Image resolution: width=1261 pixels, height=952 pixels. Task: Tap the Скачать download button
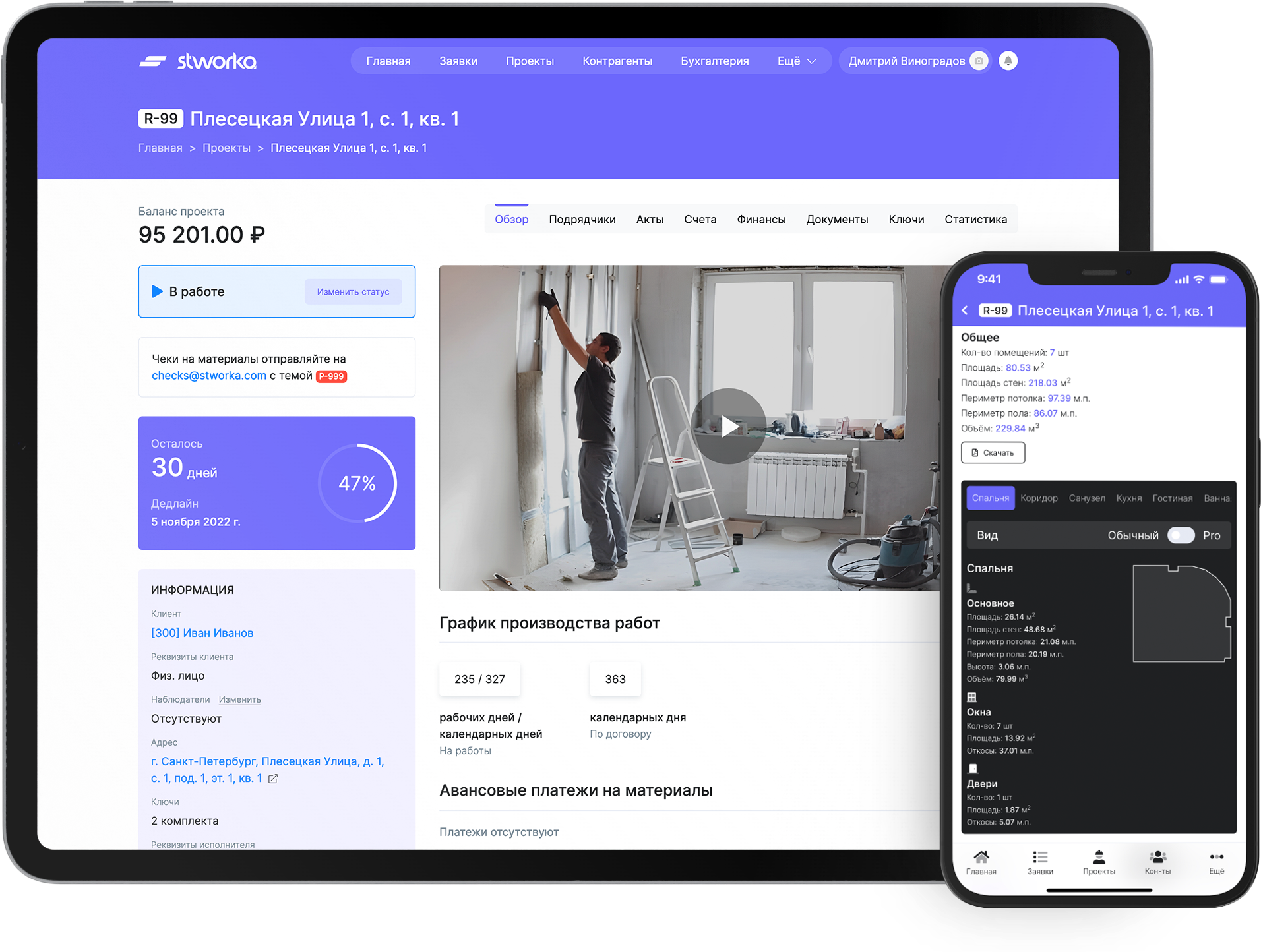coord(993,453)
